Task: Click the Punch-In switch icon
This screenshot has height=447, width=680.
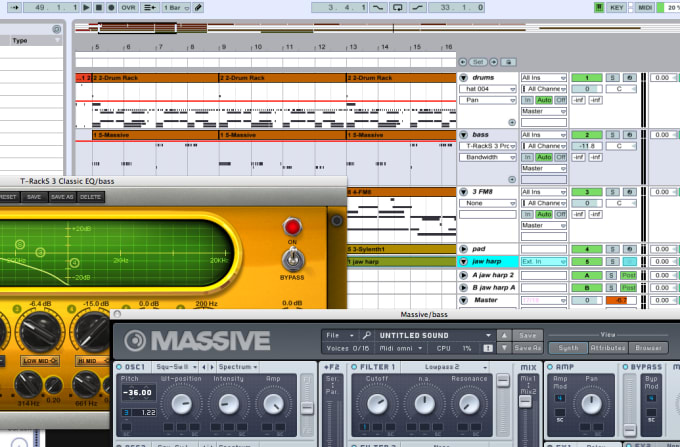Action: click(378, 7)
